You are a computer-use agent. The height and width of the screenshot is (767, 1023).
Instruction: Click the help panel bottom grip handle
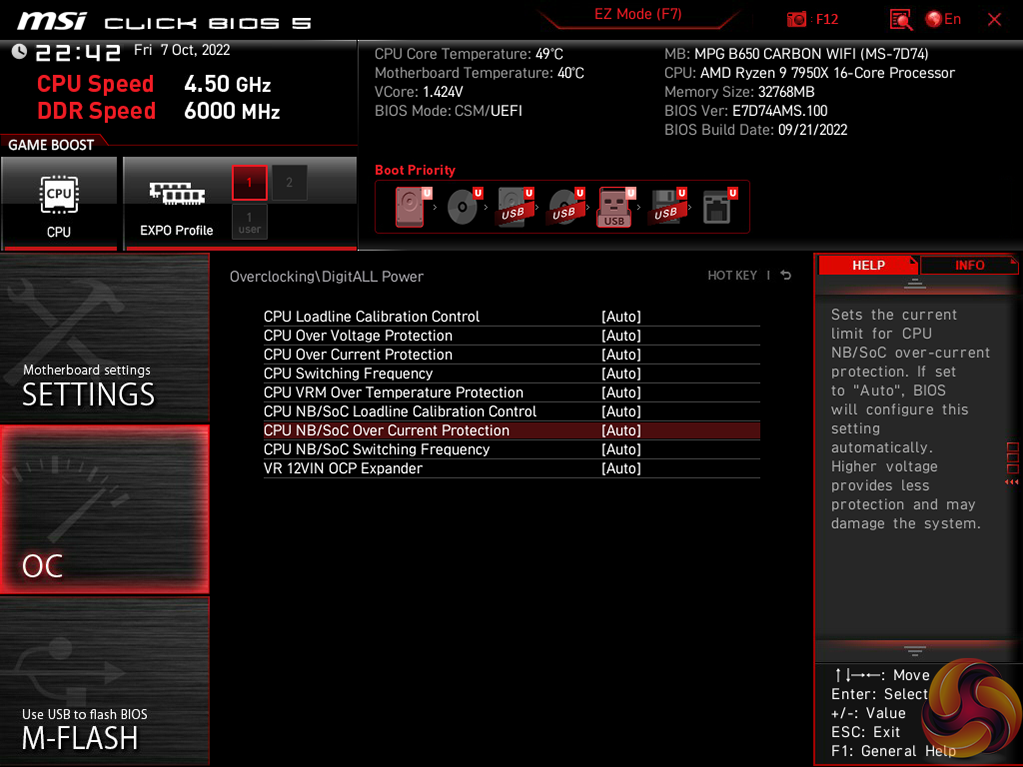click(x=915, y=650)
